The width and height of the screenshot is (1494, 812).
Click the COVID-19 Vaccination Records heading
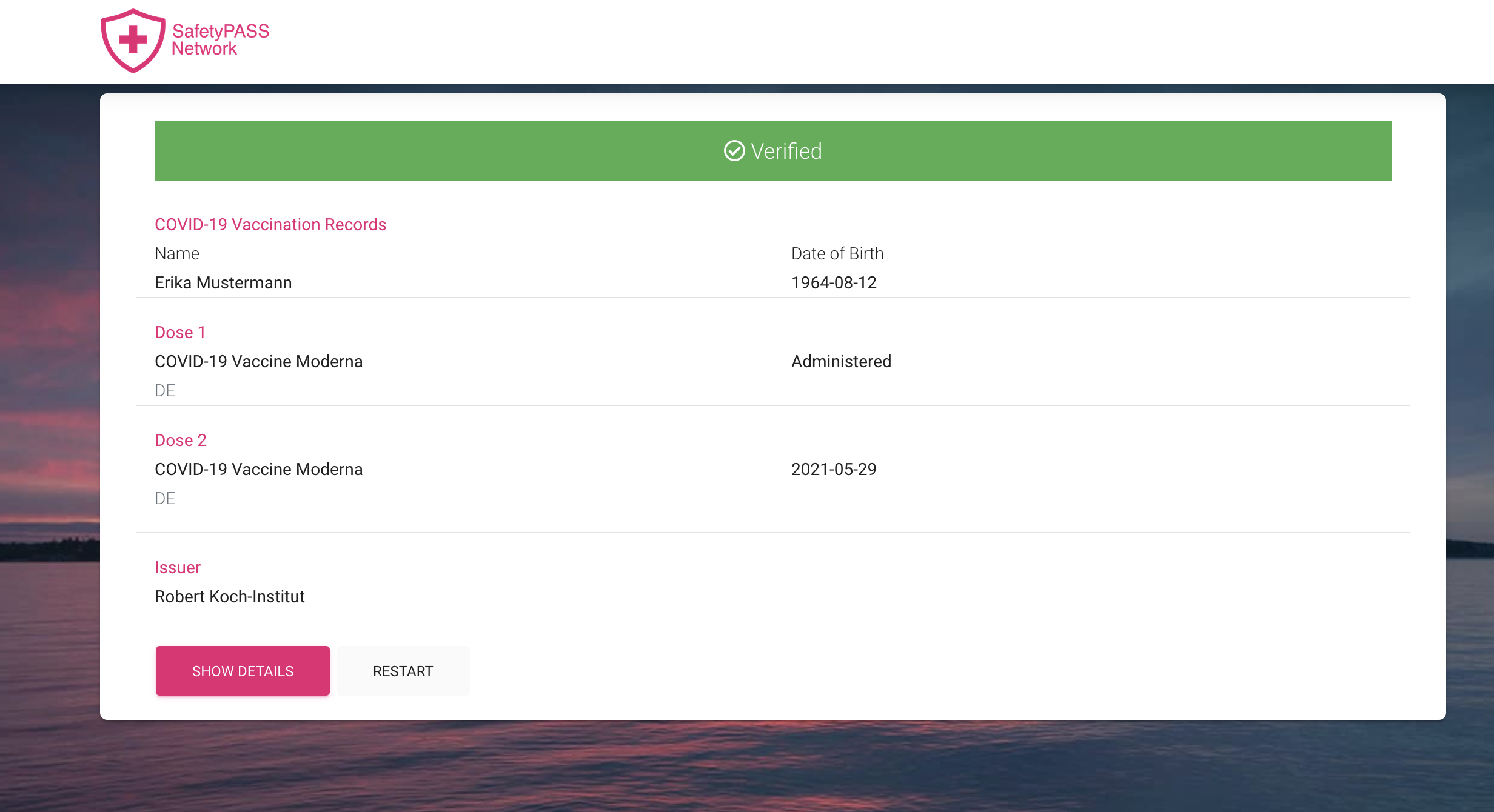coord(270,224)
